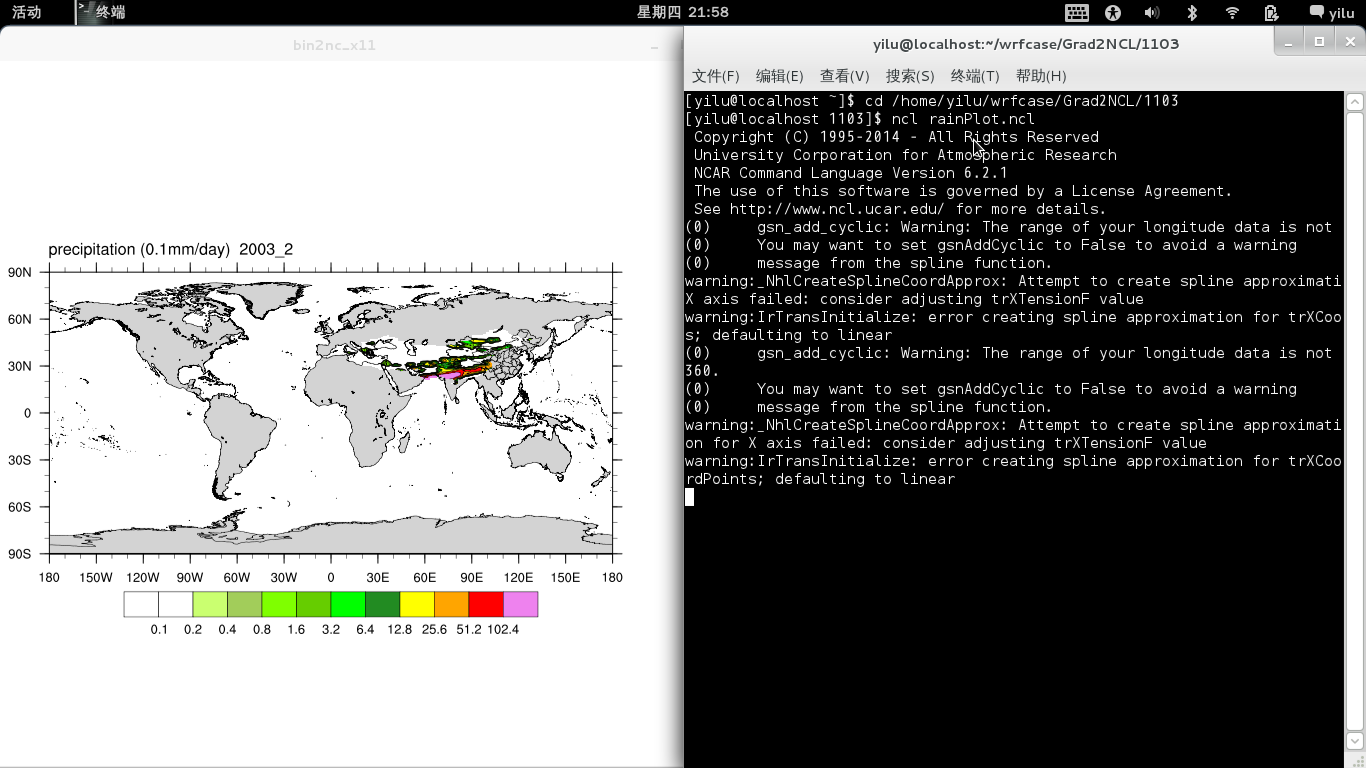
Task: Open the accessibility menu icon
Action: 1113,12
